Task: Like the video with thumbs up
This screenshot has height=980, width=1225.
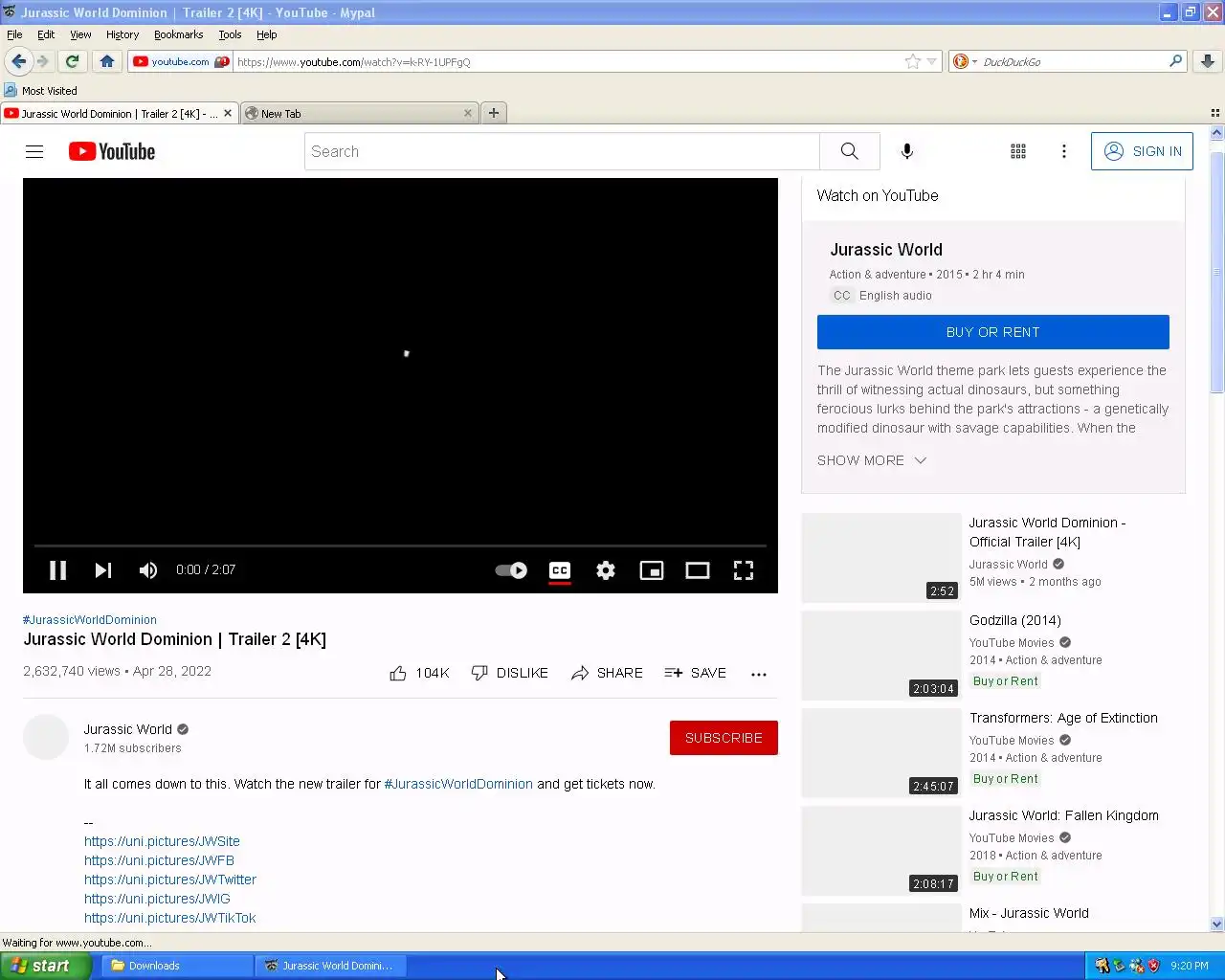Action: tap(419, 673)
